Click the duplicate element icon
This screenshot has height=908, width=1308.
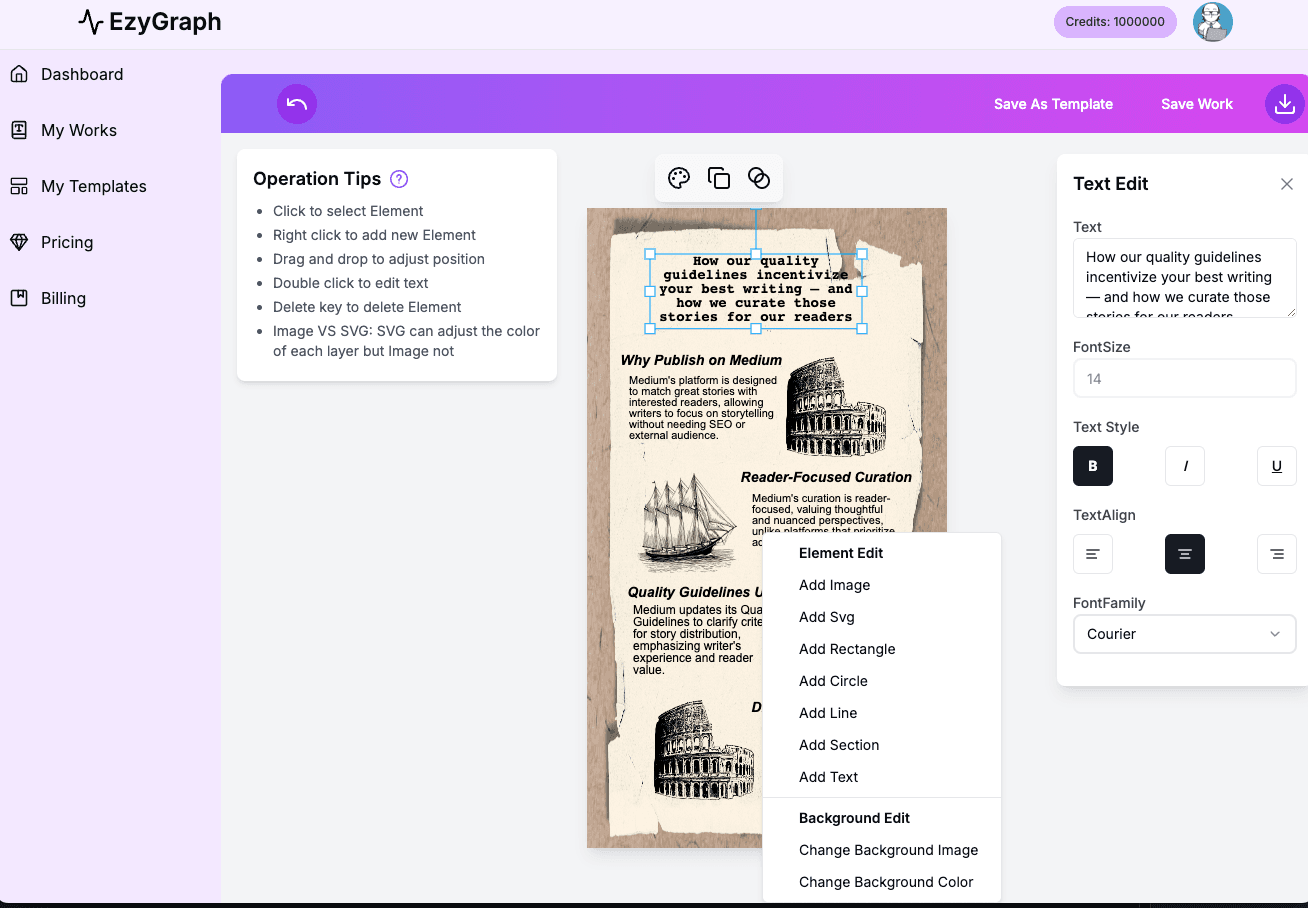click(719, 178)
